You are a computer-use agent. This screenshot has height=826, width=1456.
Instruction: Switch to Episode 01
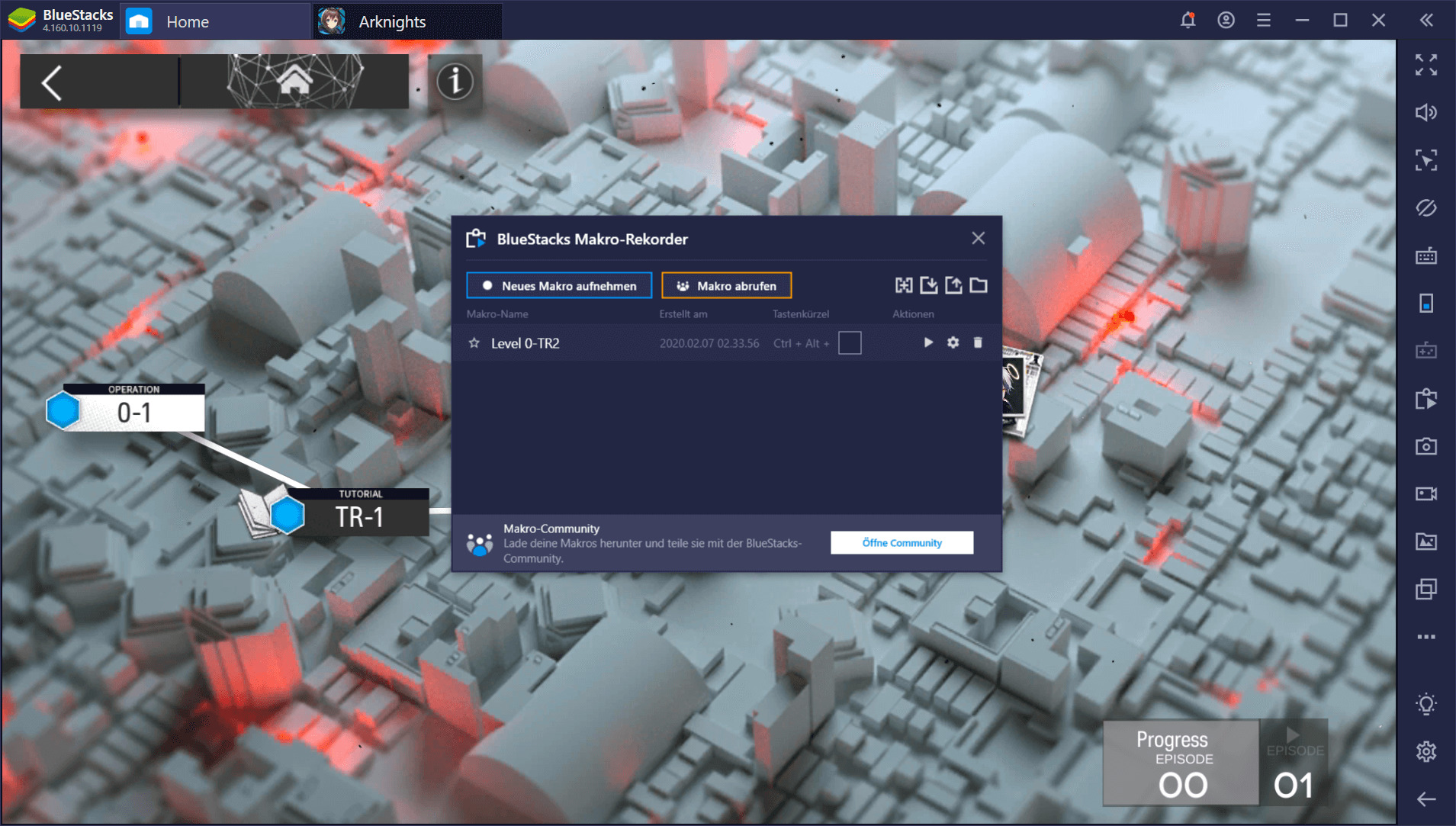click(1294, 763)
